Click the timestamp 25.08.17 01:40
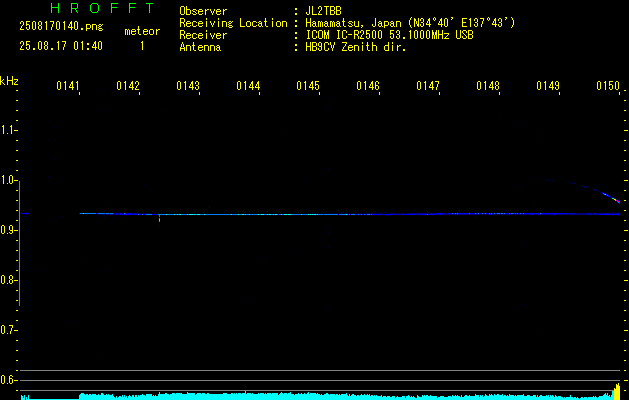This screenshot has width=629, height=400. point(61,46)
